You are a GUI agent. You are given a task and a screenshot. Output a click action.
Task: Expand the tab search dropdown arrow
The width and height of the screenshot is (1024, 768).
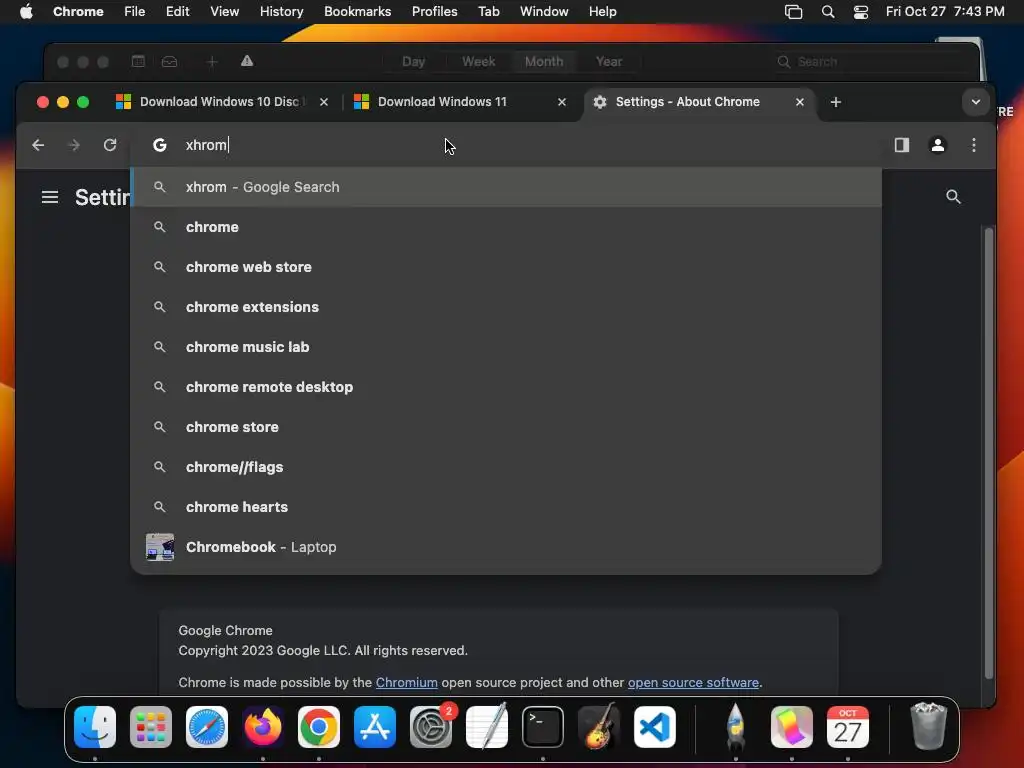tap(976, 102)
